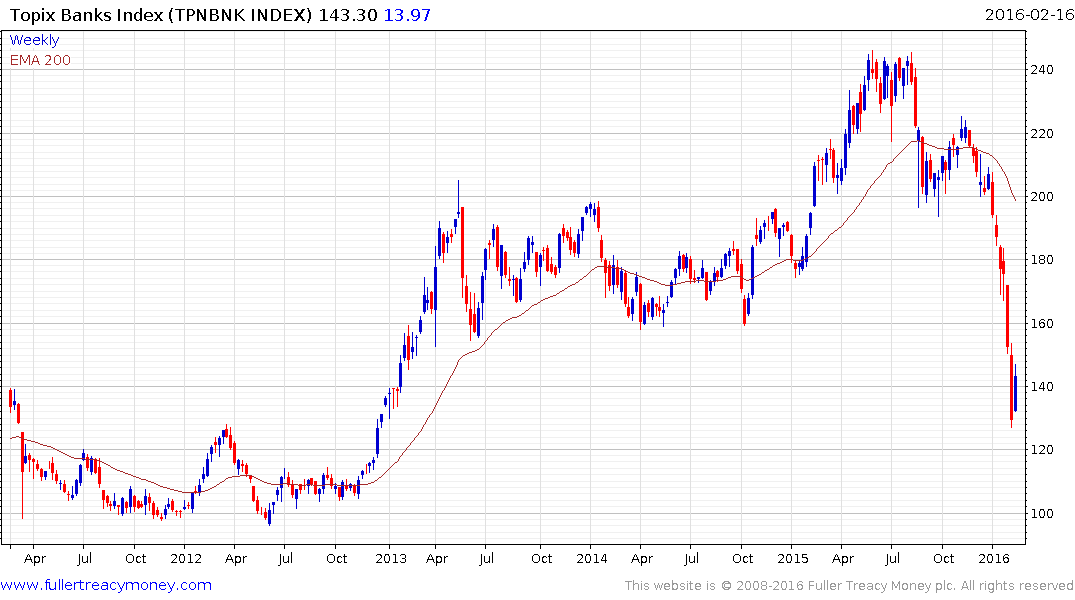Viewport: 1075px width, 600px height.
Task: Click the 100 price axis label
Action: [1042, 513]
